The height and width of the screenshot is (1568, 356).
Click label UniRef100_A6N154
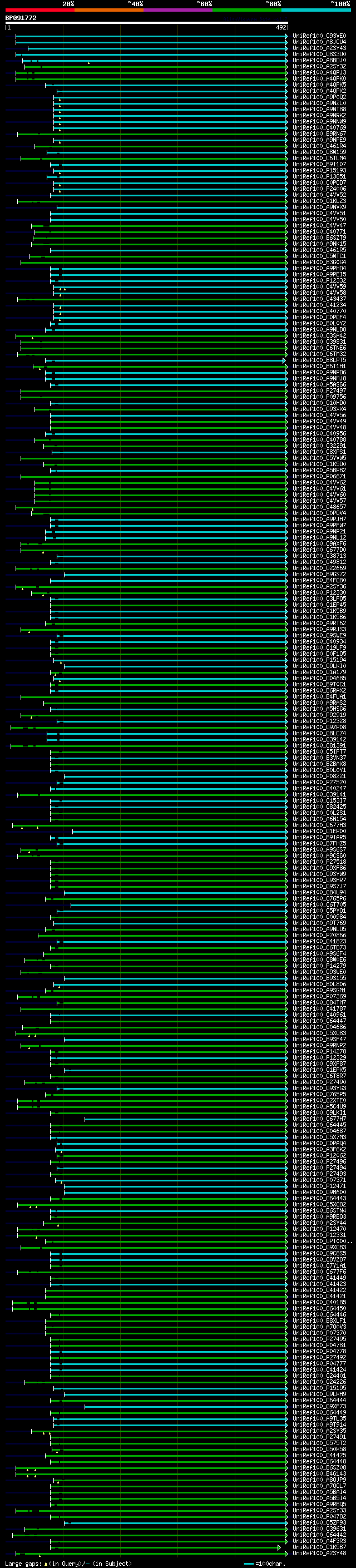point(319,819)
